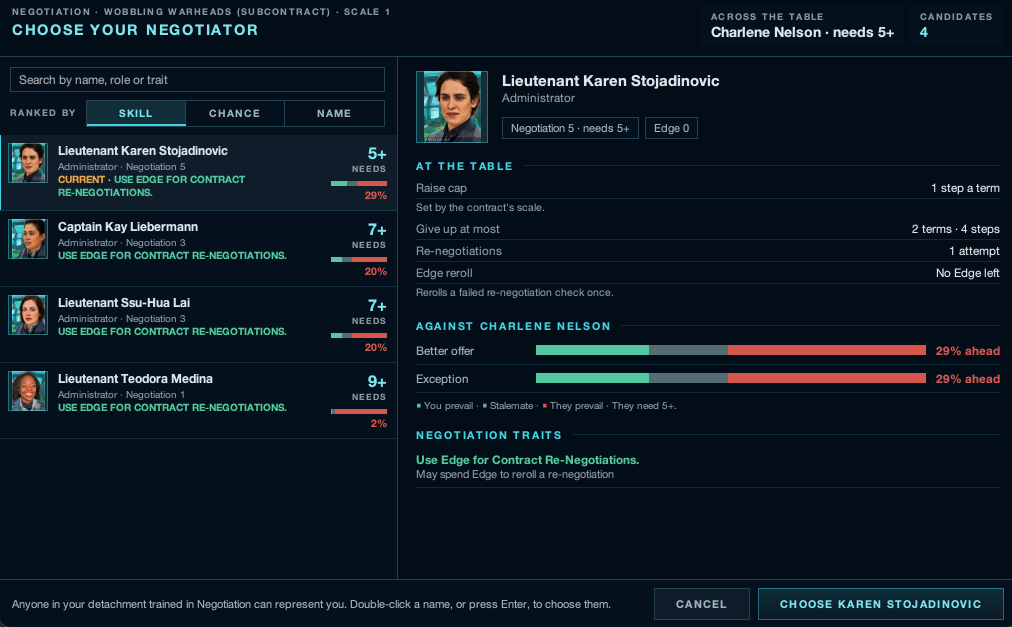The height and width of the screenshot is (627, 1012).
Task: Click the candidates count '4'
Action: coord(924,32)
